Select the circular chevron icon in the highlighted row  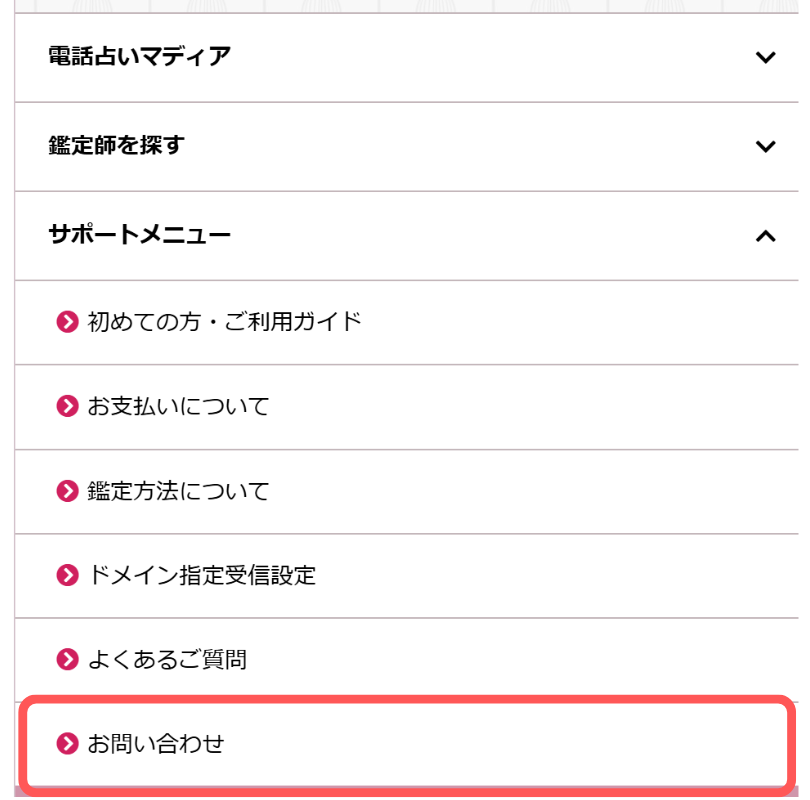[x=67, y=744]
